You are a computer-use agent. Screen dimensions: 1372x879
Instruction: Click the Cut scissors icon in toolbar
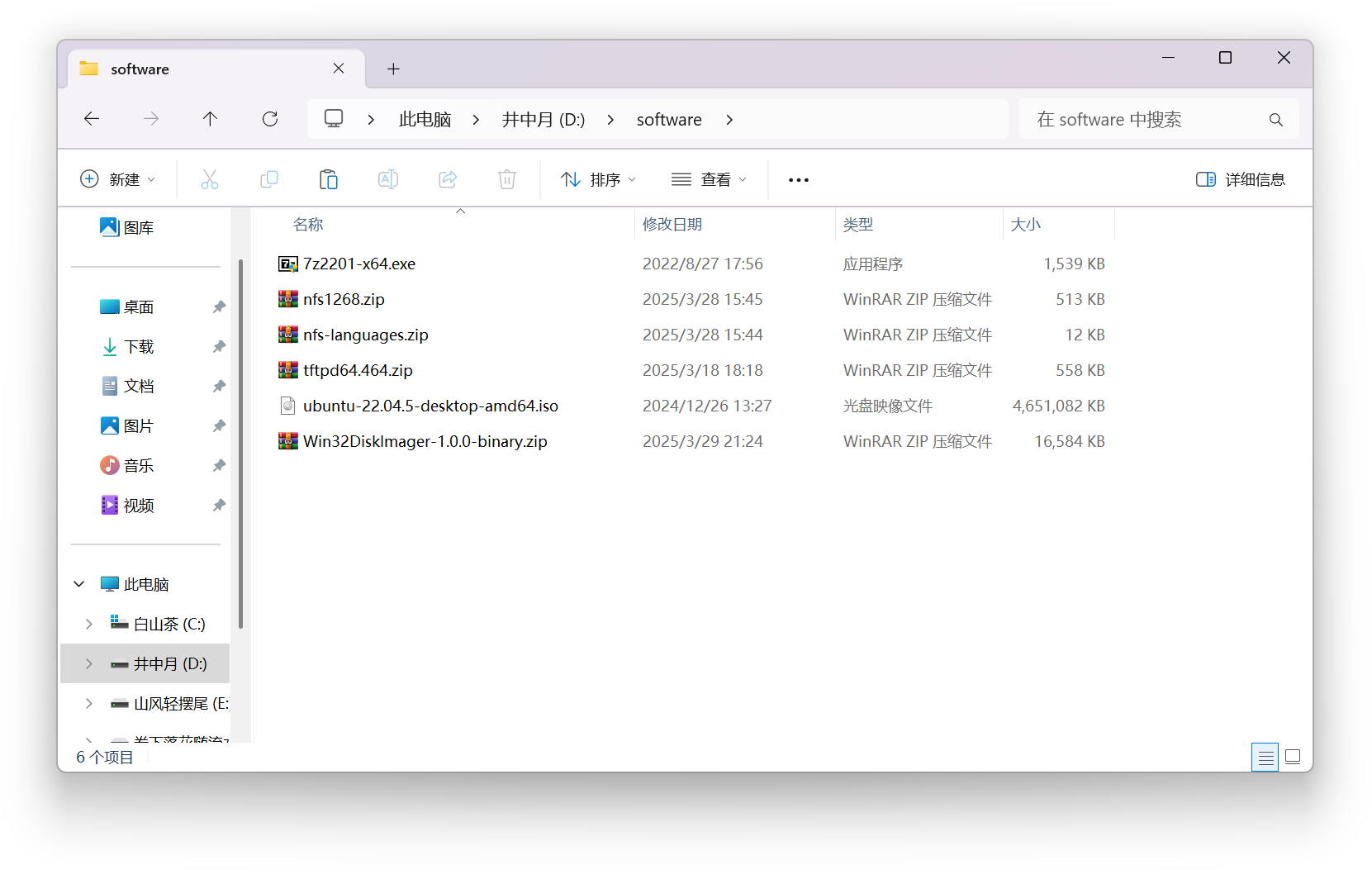(x=210, y=179)
